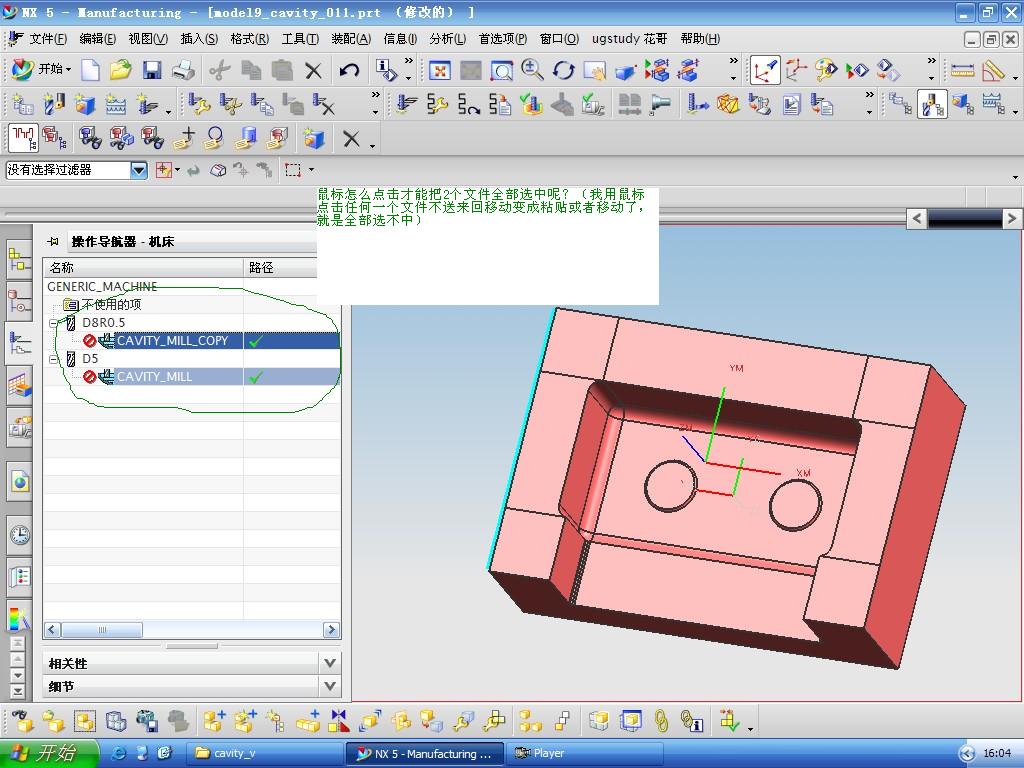1024x768 pixels.
Task: Click the WCS orientation icon
Action: [765, 70]
